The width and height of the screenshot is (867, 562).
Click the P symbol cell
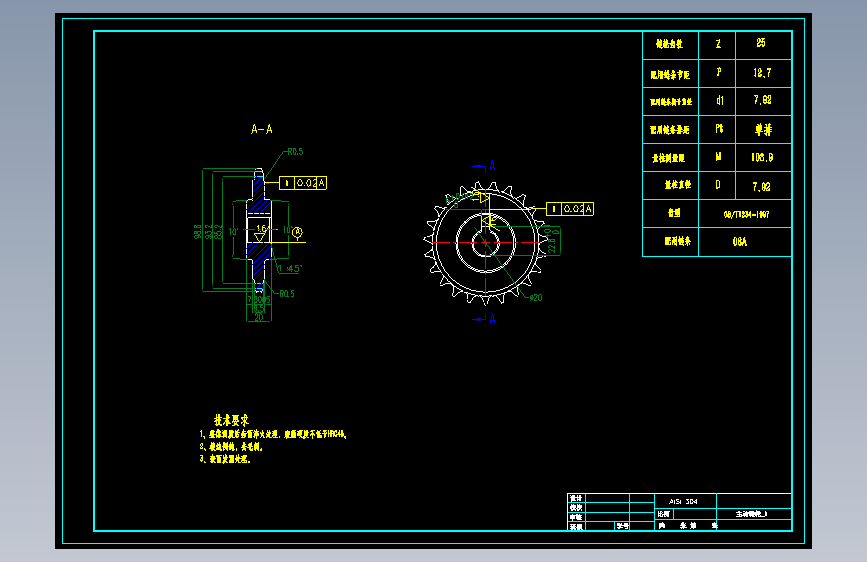(x=718, y=73)
